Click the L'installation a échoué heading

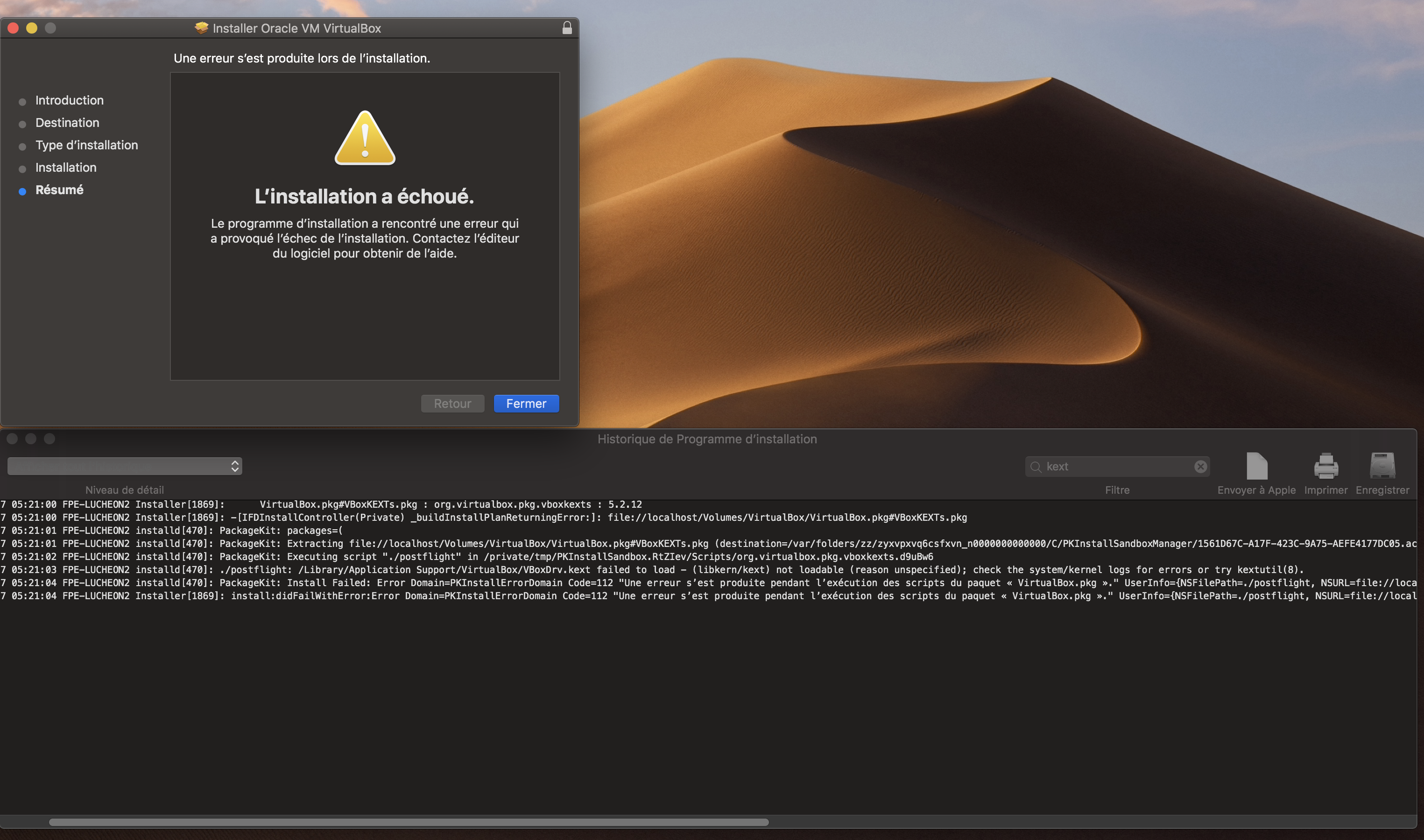pyautogui.click(x=364, y=196)
